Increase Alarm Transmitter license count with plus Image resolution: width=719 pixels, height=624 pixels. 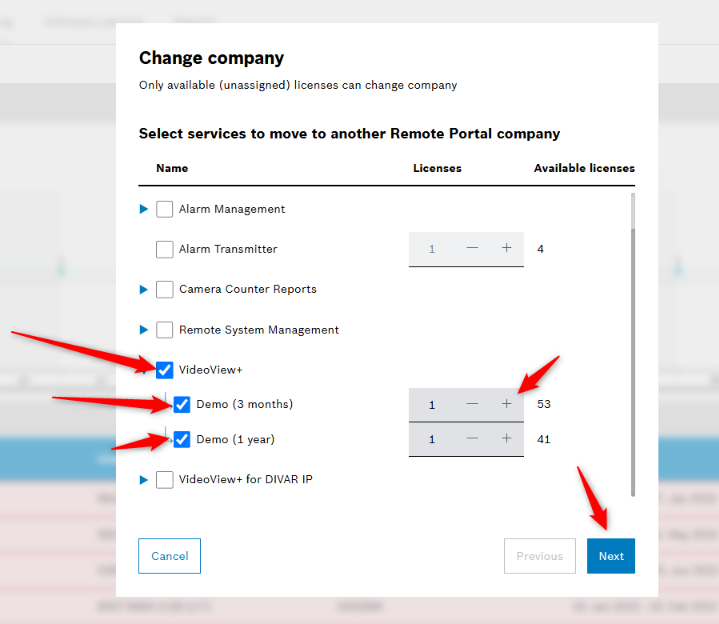(x=507, y=249)
